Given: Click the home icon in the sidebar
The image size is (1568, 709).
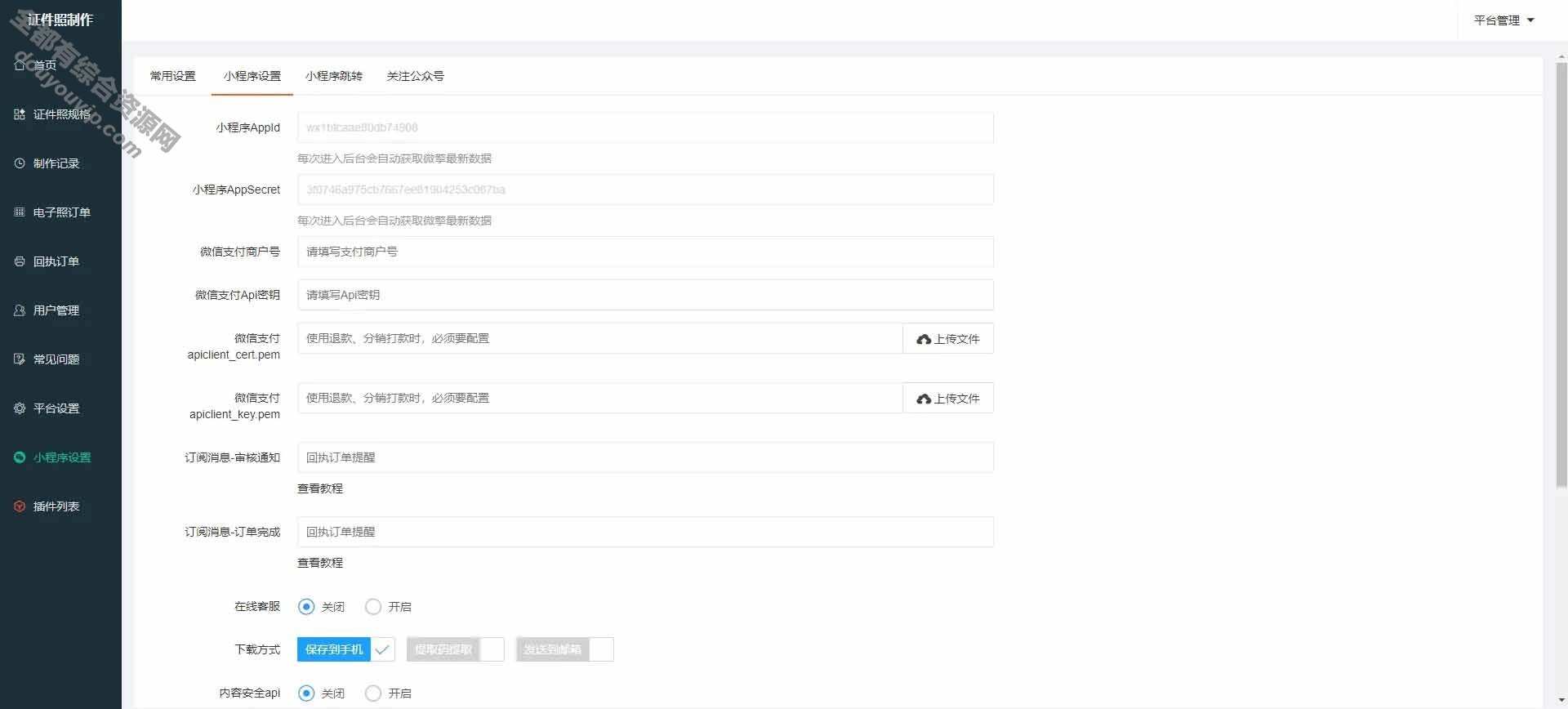Looking at the screenshot, I should point(20,65).
